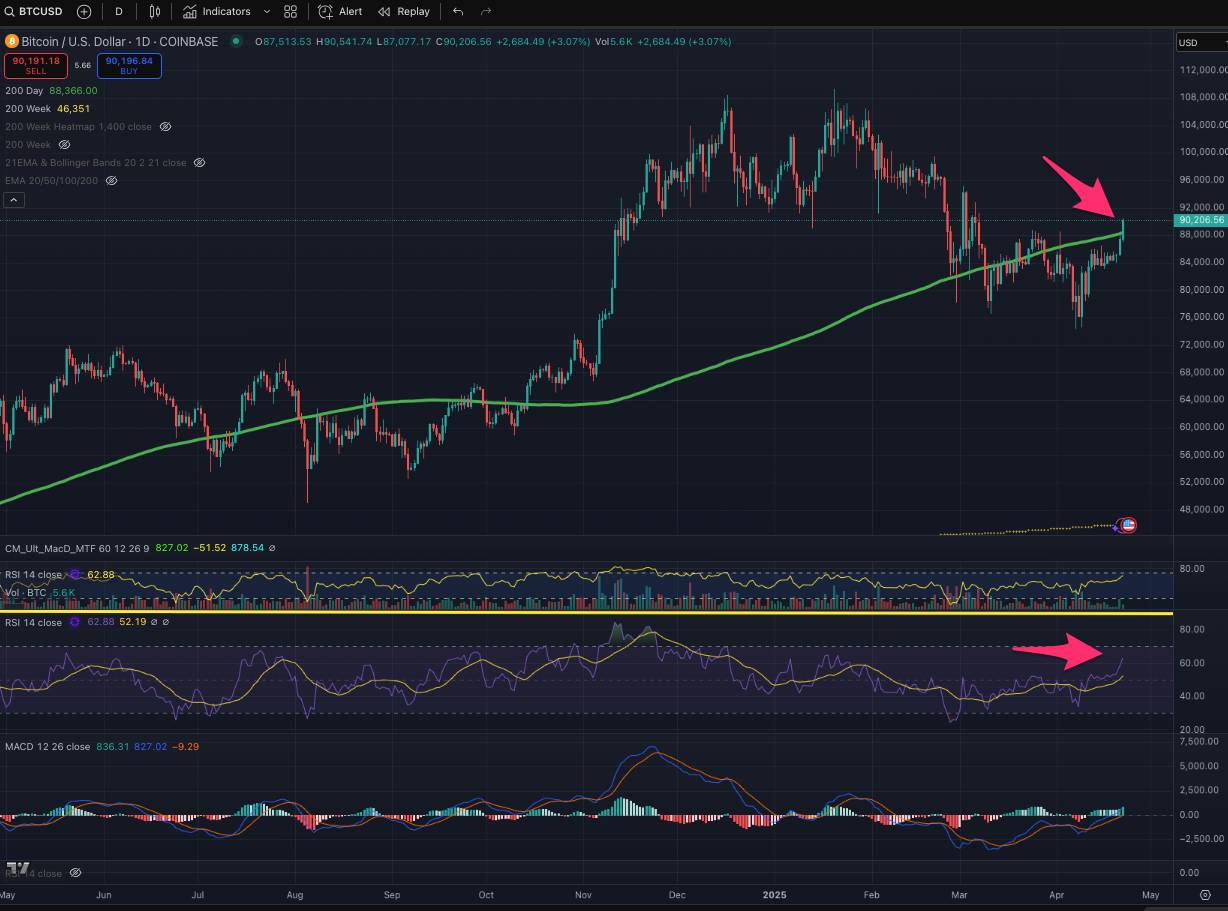The width and height of the screenshot is (1228, 911).
Task: Click the 100,000.00 price axis label
Action: tap(1203, 152)
